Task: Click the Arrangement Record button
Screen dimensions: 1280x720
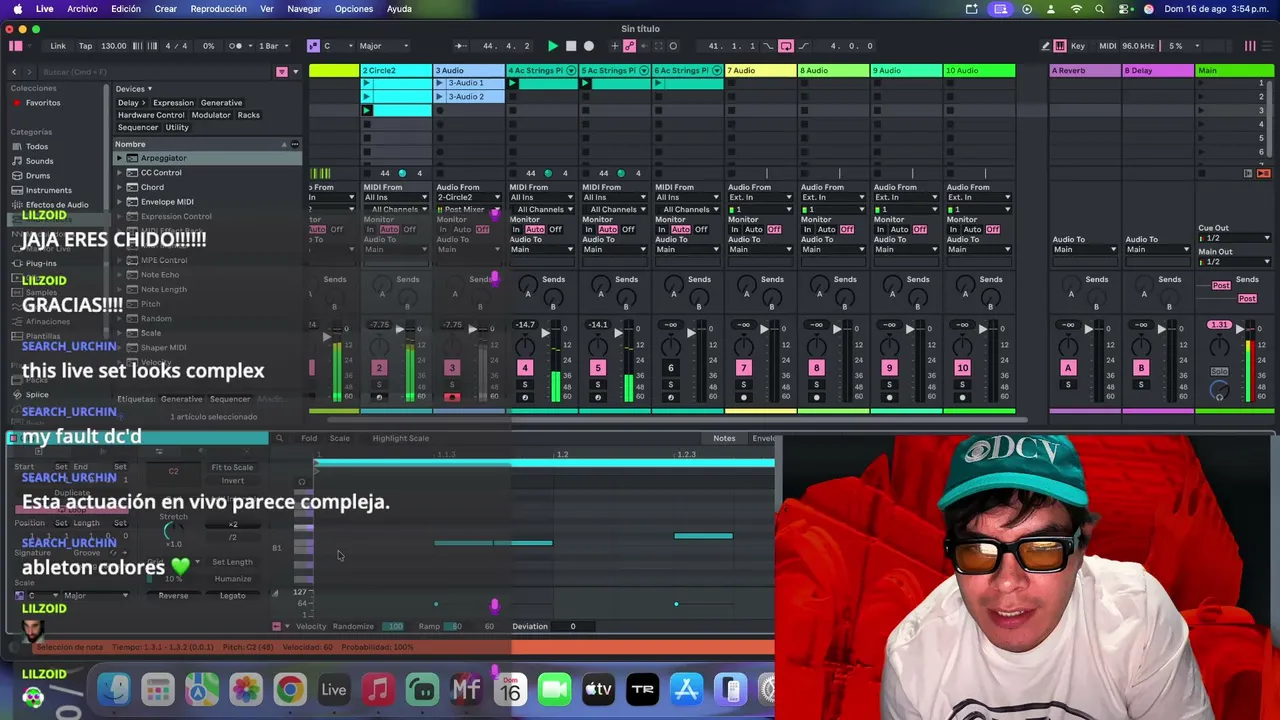Action: click(589, 46)
